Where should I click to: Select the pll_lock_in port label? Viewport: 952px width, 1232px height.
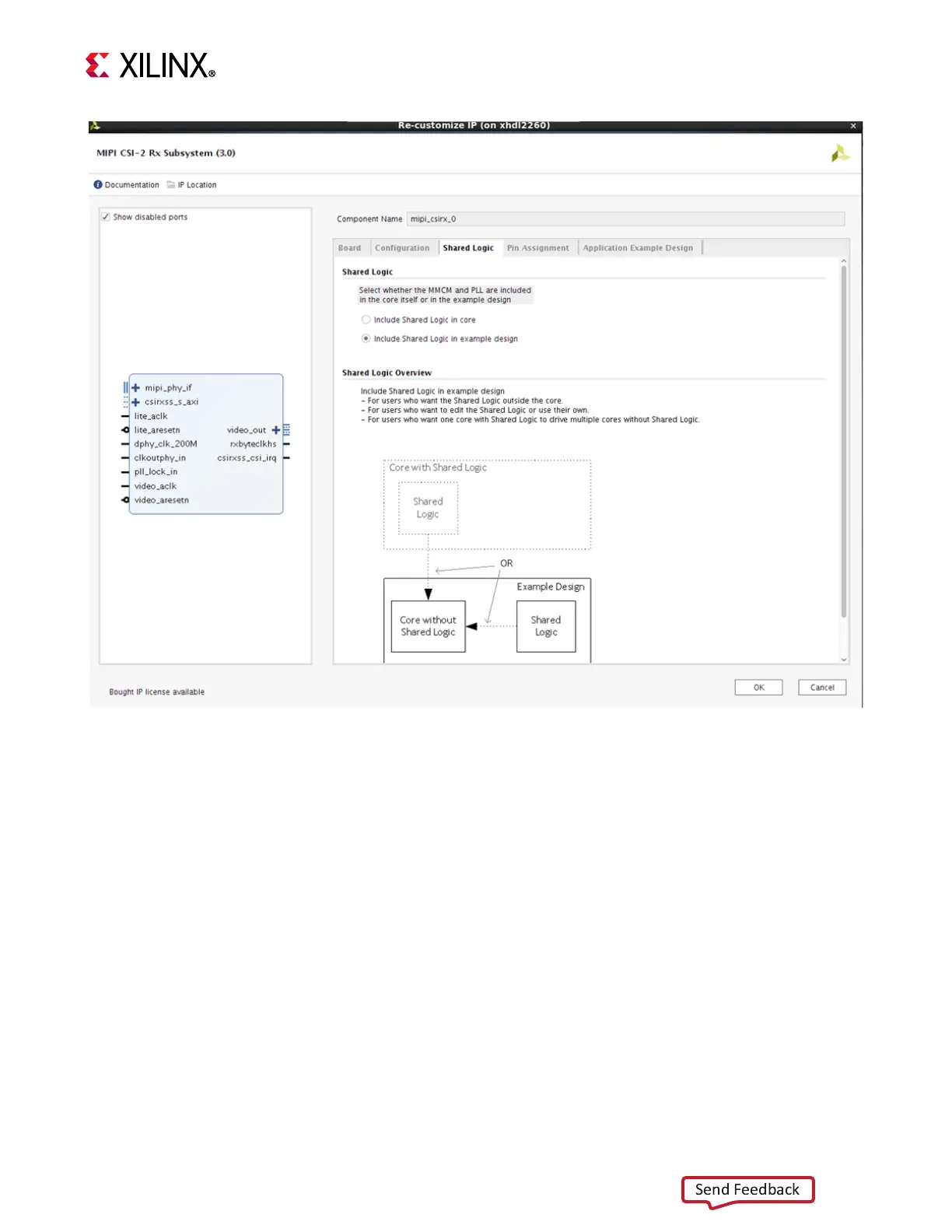click(156, 472)
